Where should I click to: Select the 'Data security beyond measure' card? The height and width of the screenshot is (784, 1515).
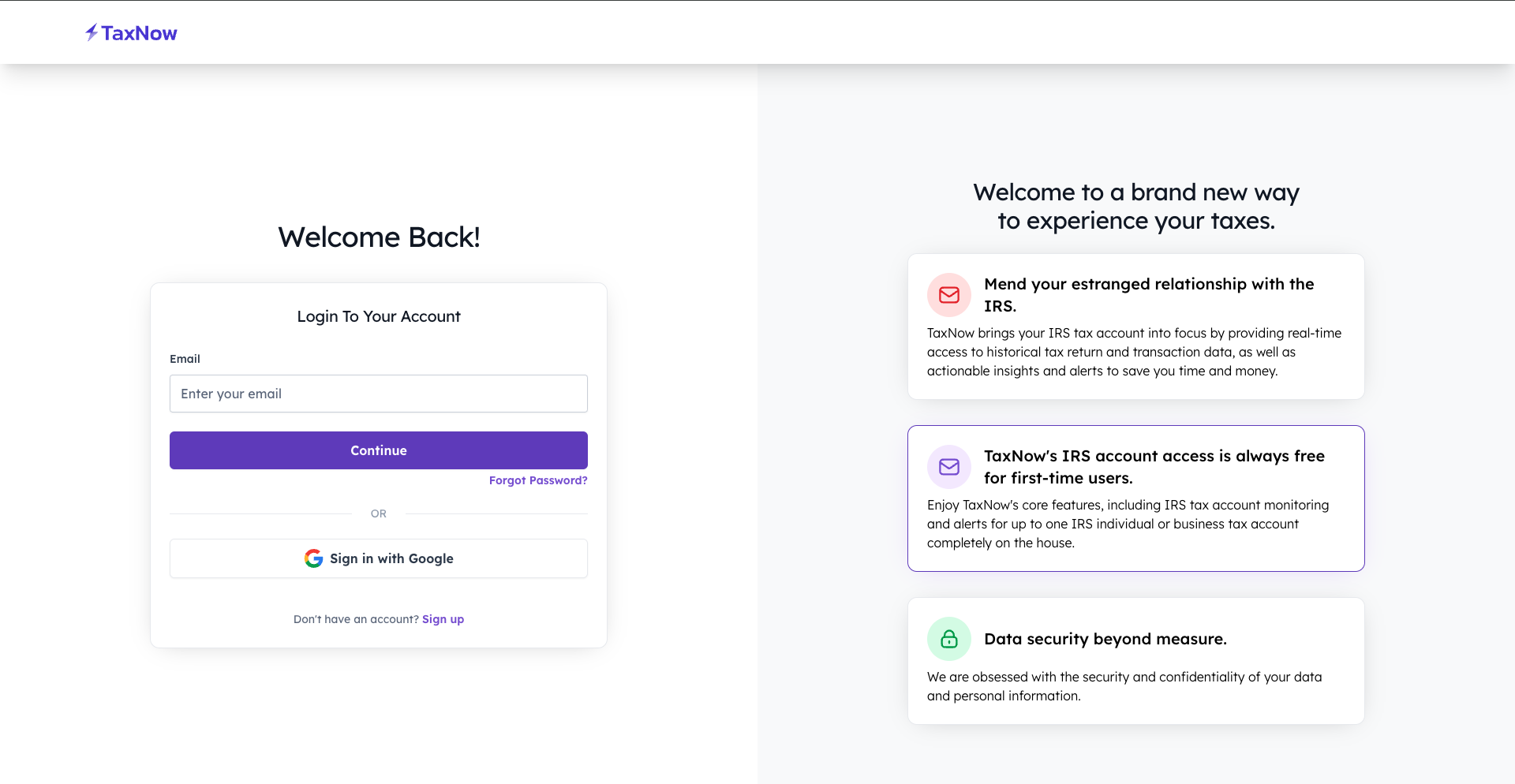click(1136, 661)
